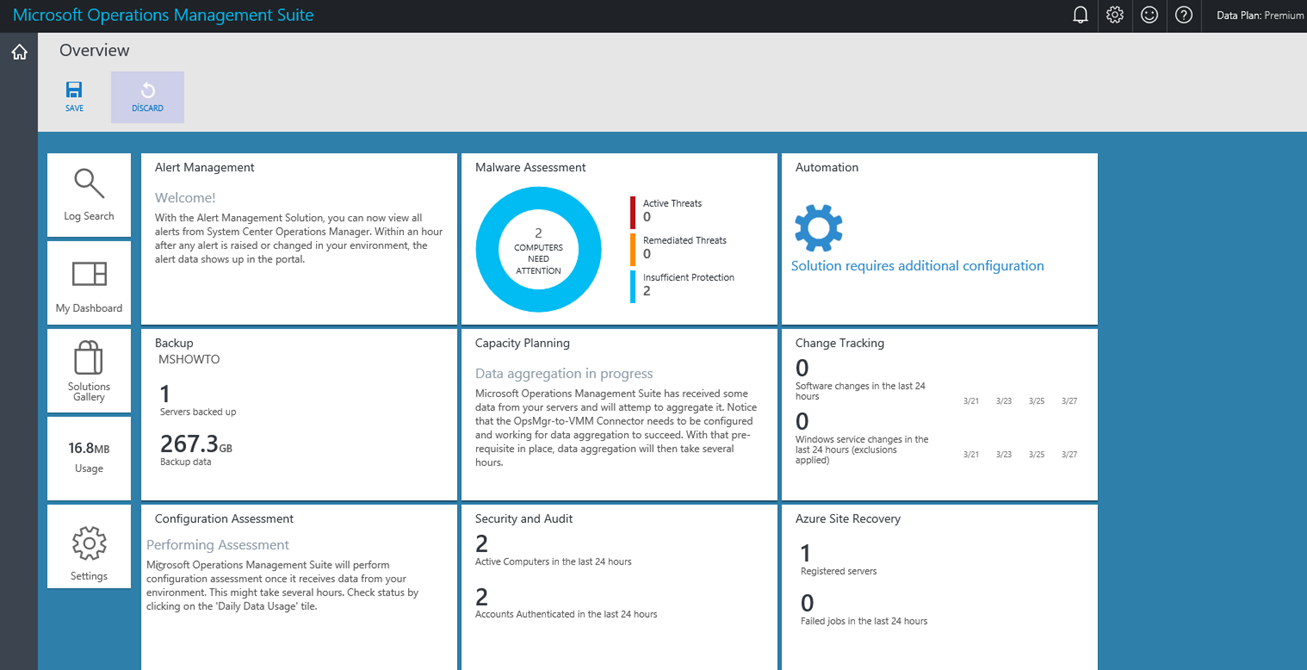The height and width of the screenshot is (670, 1307).
Task: Follow the 'Solution requires additional configuration' link
Action: point(917,266)
